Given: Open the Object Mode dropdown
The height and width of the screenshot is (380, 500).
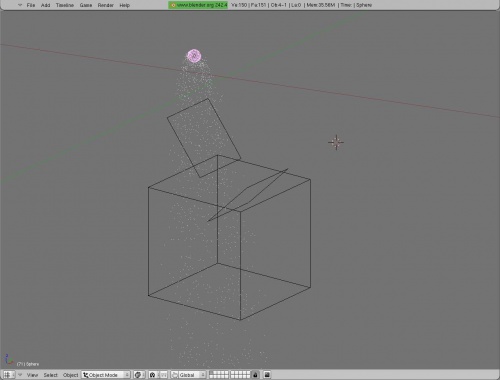Looking at the screenshot, I should [x=106, y=375].
